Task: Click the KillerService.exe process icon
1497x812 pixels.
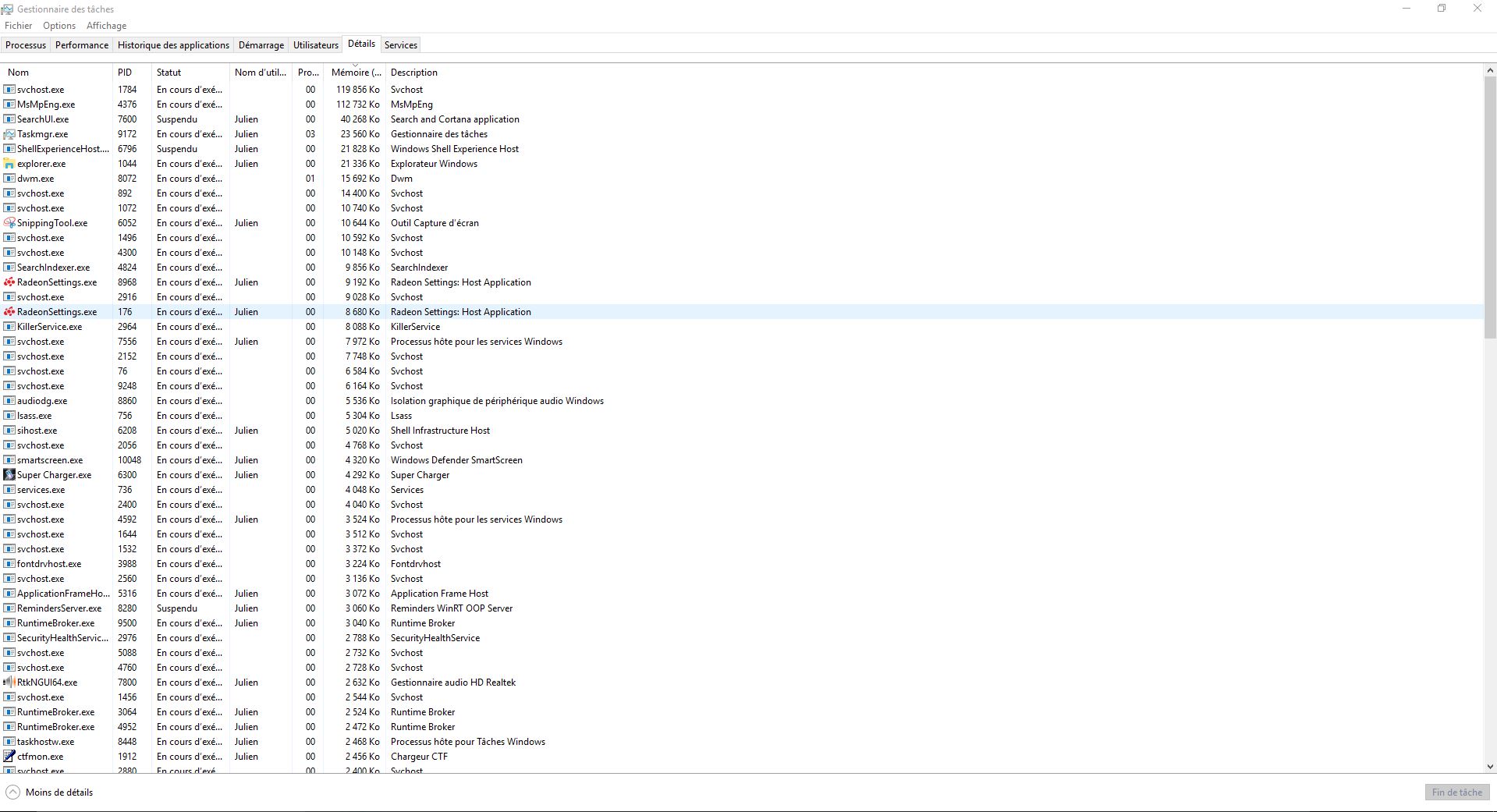Action: 9,327
